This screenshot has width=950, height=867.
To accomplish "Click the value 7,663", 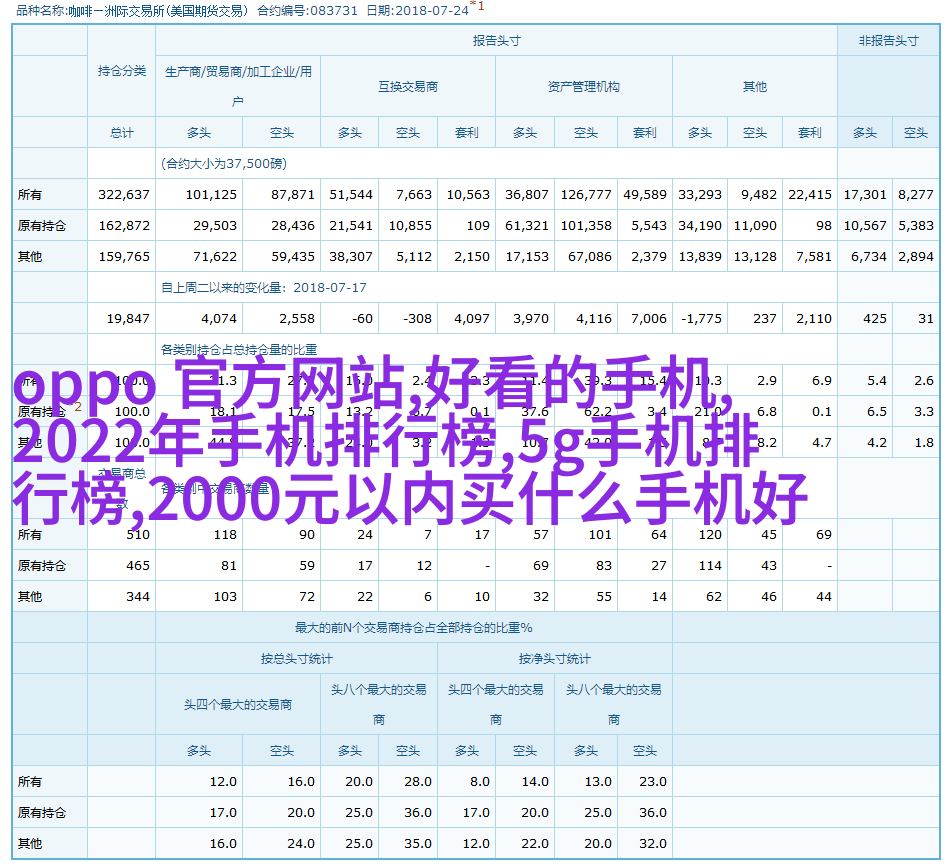I will pos(414,194).
